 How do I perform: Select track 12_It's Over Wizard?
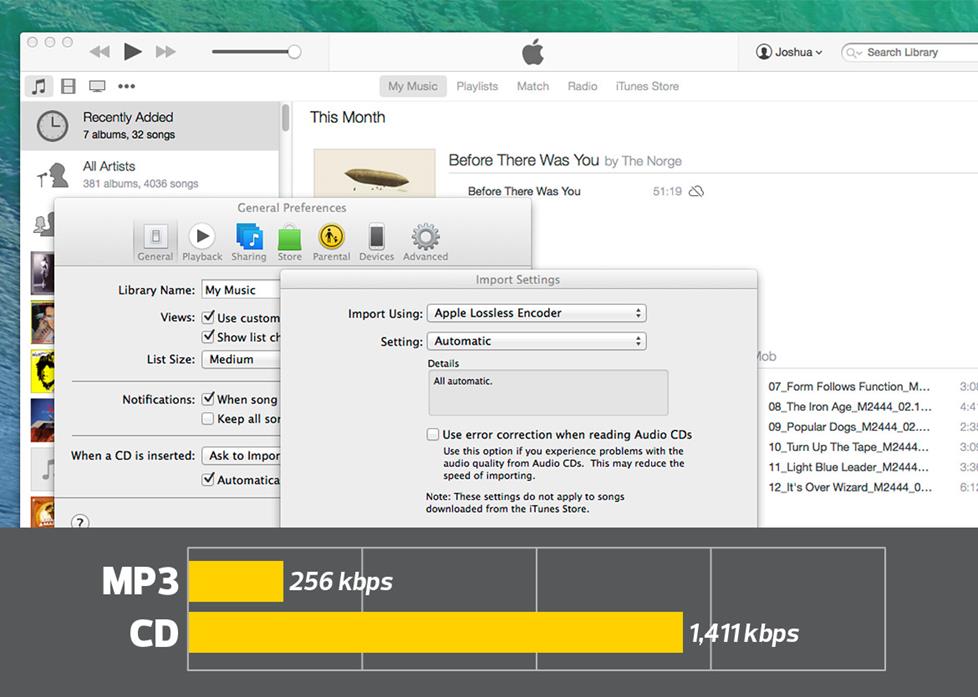850,487
